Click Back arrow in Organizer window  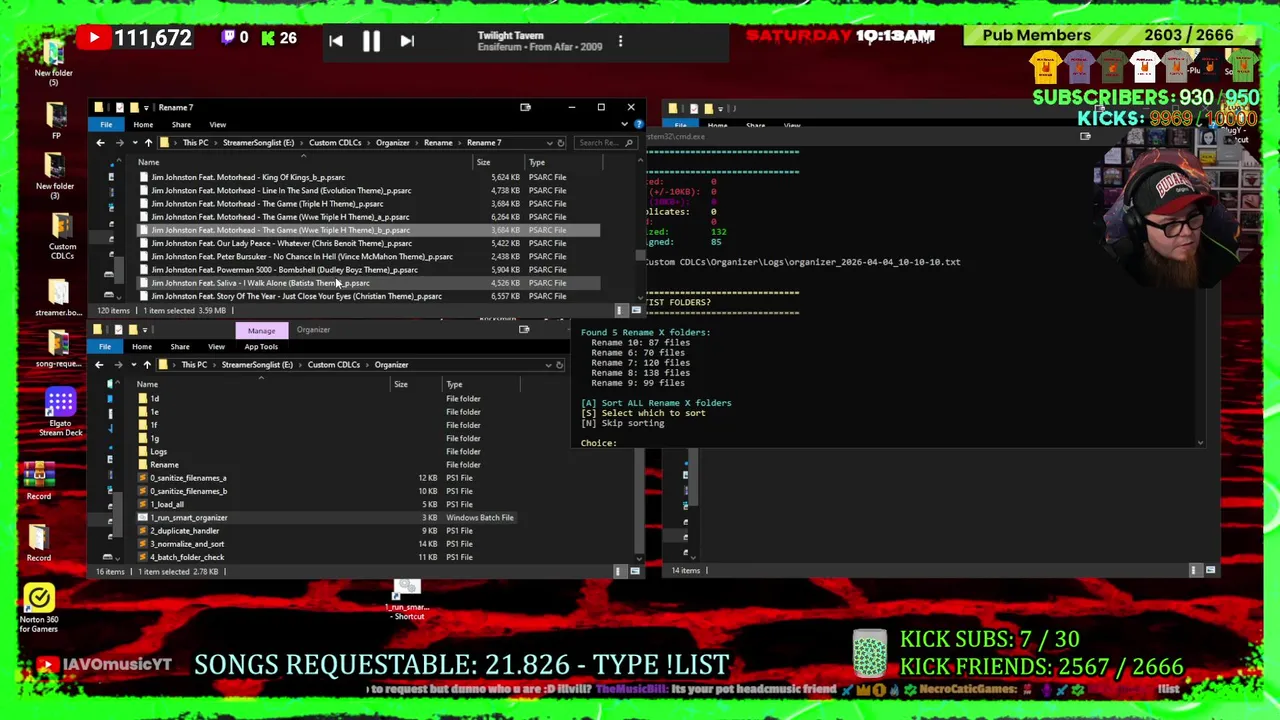pyautogui.click(x=99, y=365)
